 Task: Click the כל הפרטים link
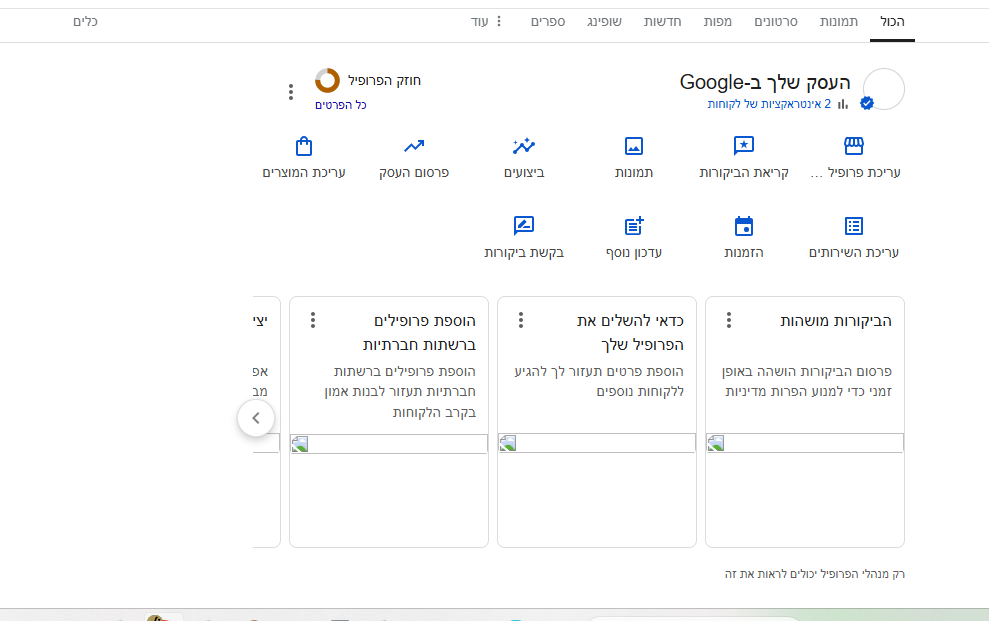(341, 105)
